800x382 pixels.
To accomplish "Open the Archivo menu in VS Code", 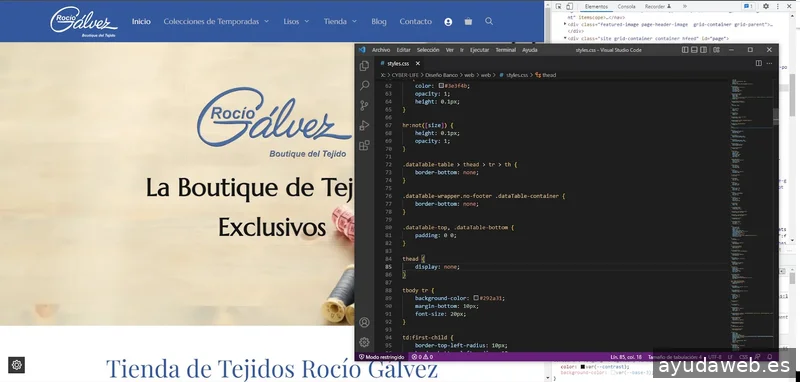I will (381, 50).
